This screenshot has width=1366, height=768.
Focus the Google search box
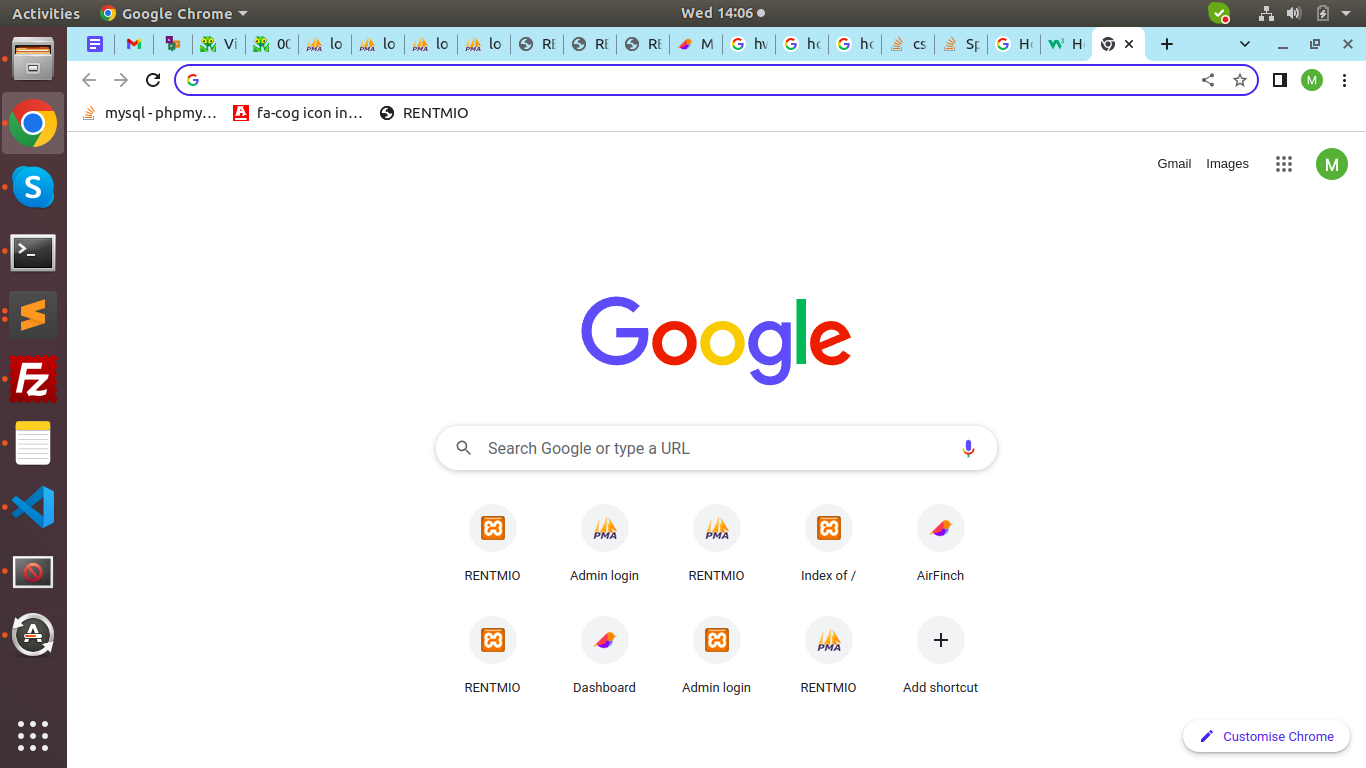point(716,448)
